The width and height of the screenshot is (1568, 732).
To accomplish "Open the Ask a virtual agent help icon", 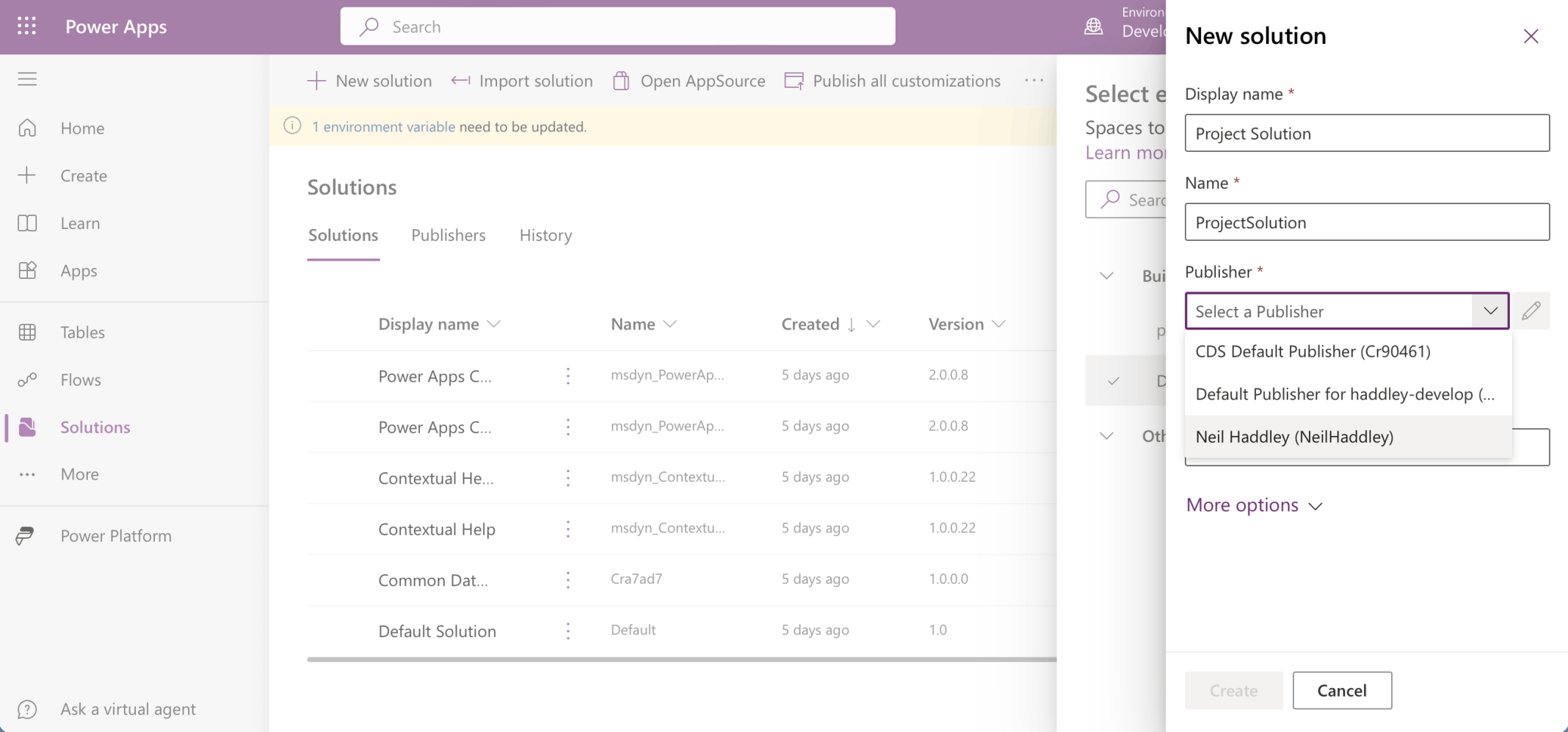I will [x=27, y=709].
